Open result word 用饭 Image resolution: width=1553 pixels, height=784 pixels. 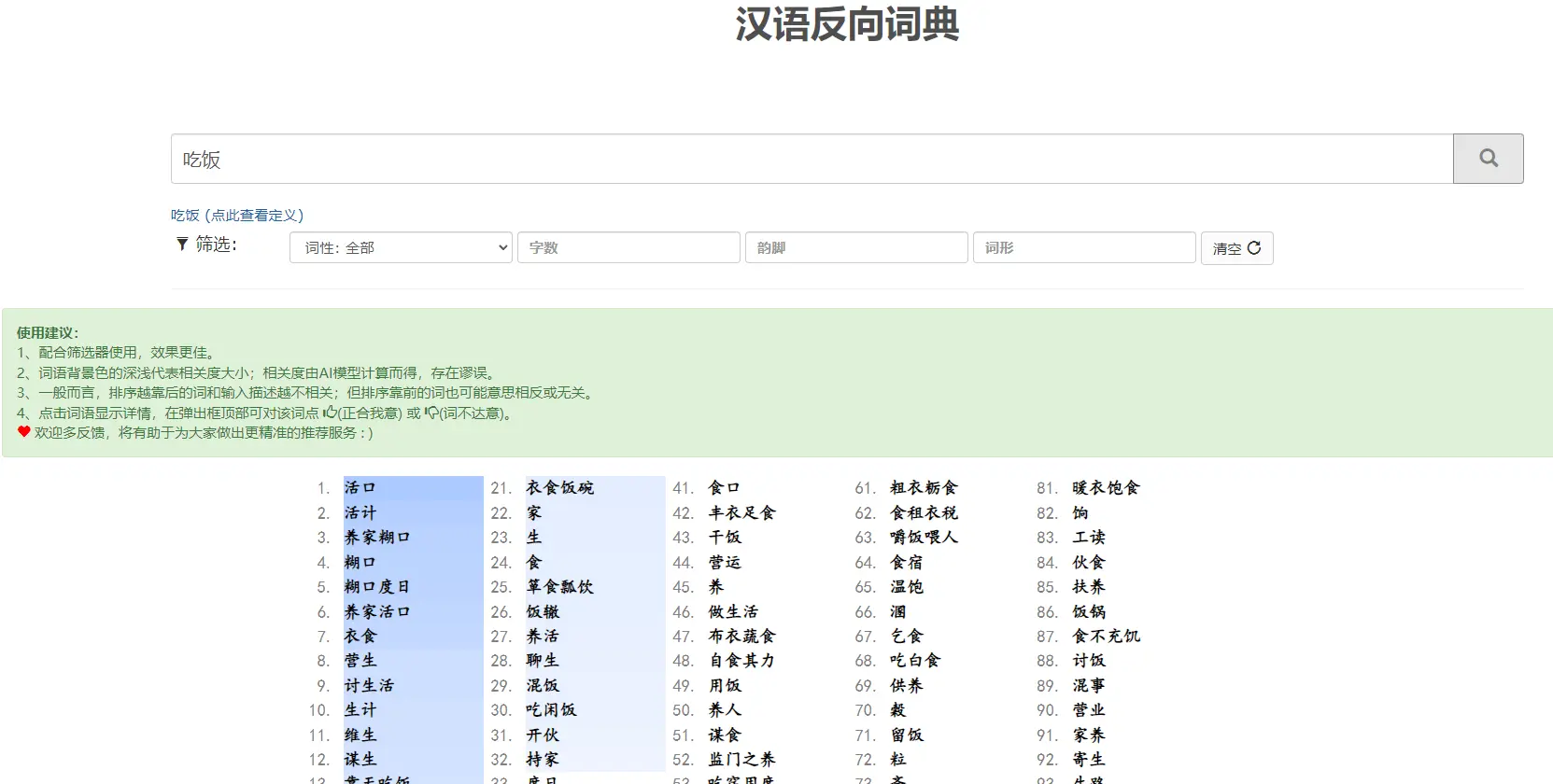click(x=724, y=685)
